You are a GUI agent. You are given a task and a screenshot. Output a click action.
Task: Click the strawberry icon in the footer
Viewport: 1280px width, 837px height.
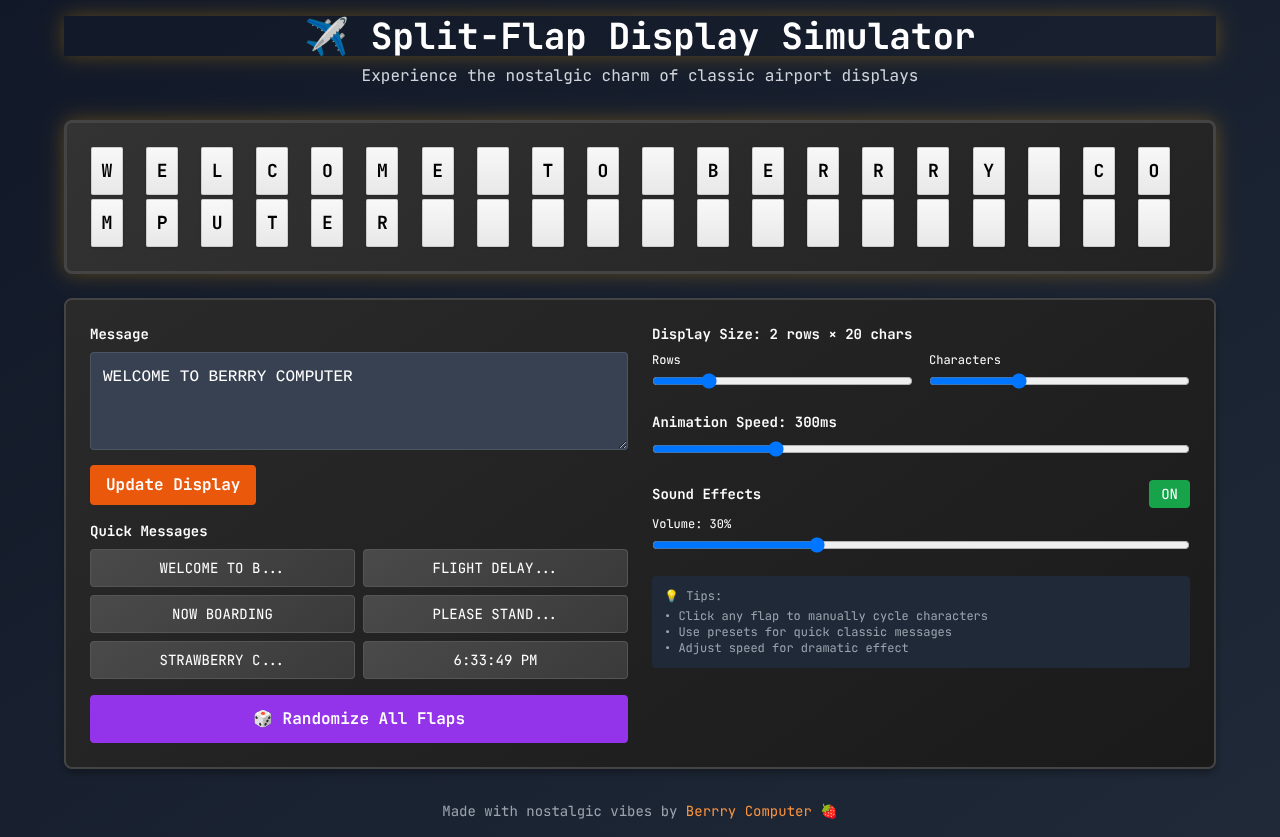coord(827,811)
